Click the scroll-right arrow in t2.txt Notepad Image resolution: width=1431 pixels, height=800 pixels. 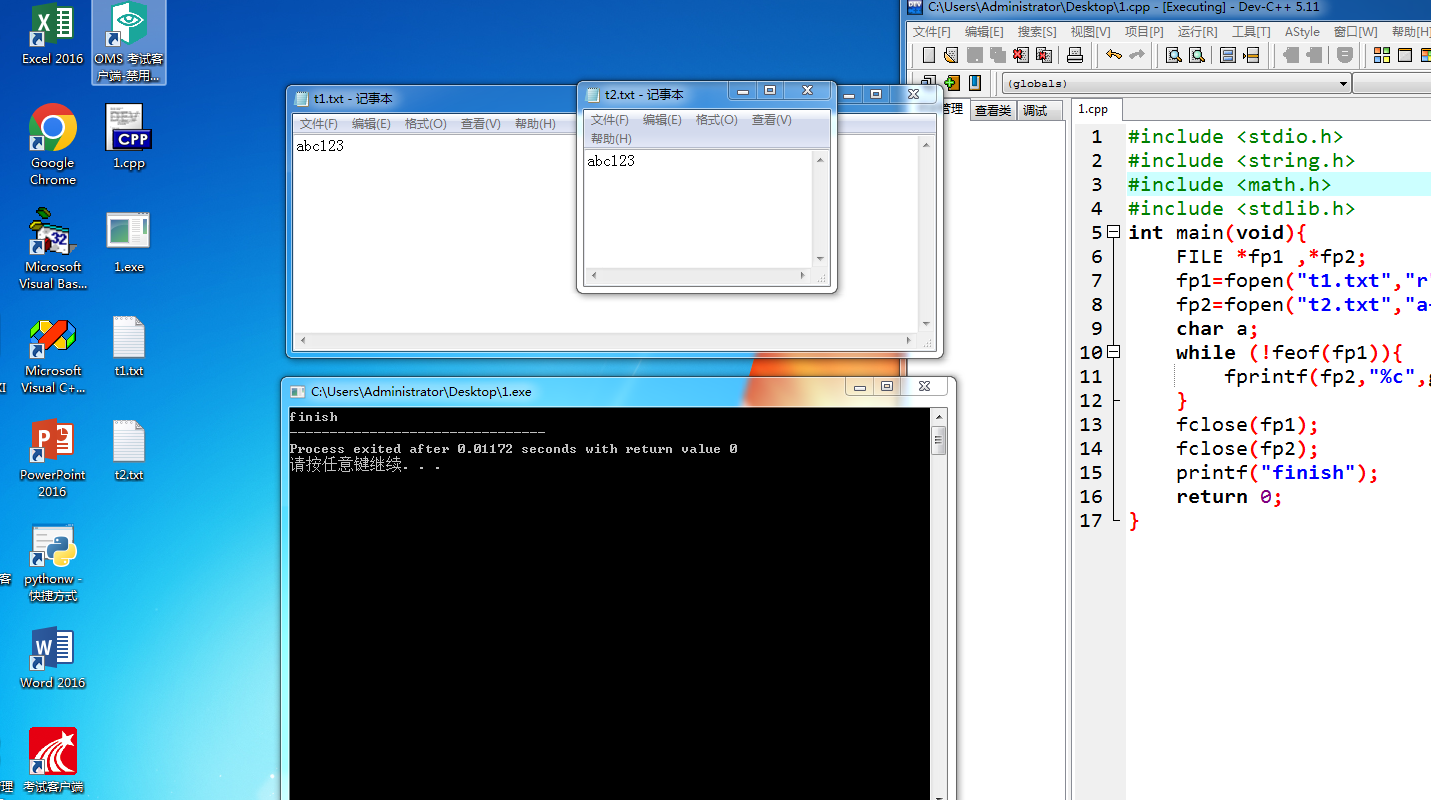coord(803,275)
